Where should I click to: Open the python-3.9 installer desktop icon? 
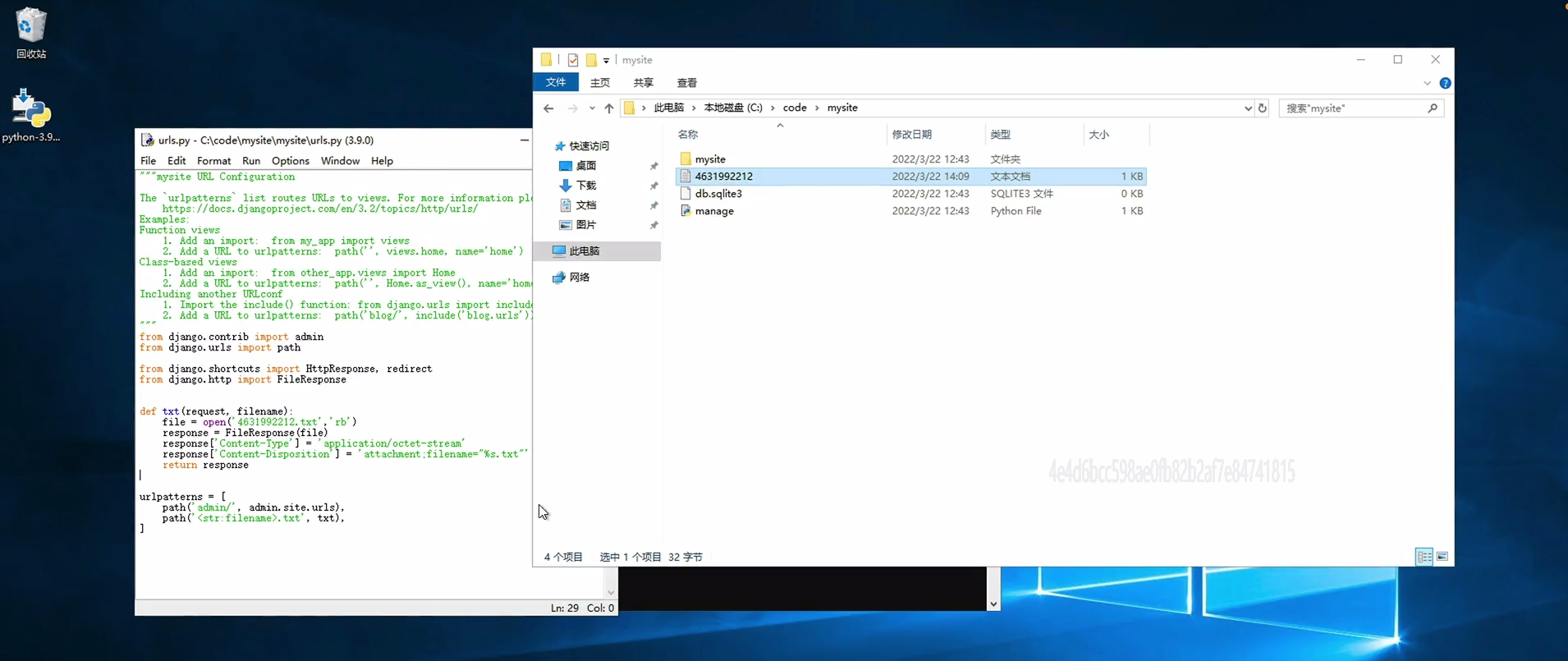(x=30, y=115)
